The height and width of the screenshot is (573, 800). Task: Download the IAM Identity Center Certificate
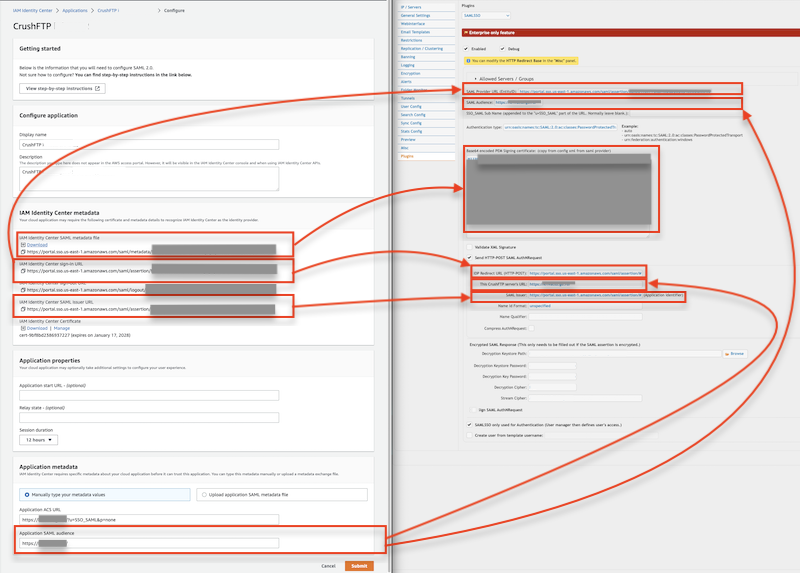[37, 328]
